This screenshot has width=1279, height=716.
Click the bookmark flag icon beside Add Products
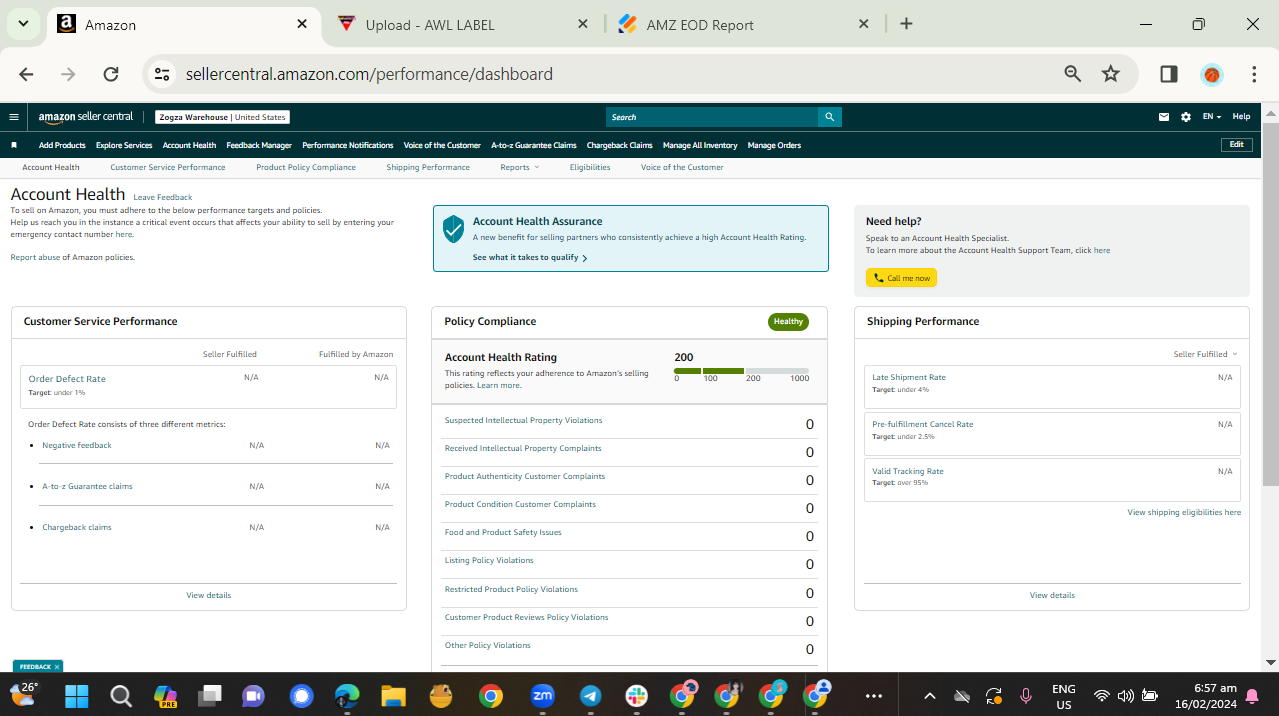[14, 145]
